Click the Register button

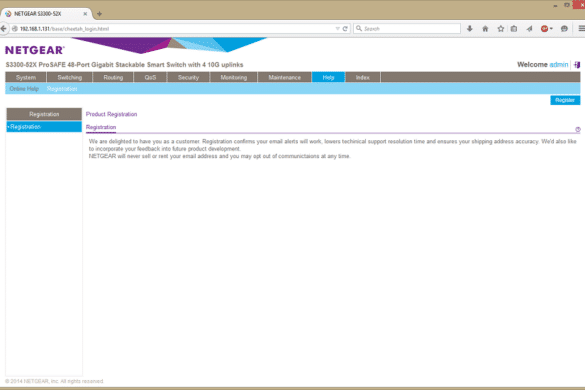565,100
